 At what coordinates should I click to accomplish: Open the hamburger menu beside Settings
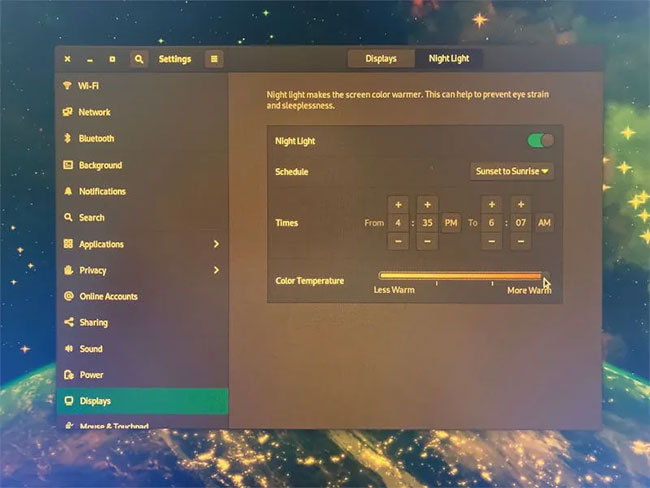pos(214,59)
